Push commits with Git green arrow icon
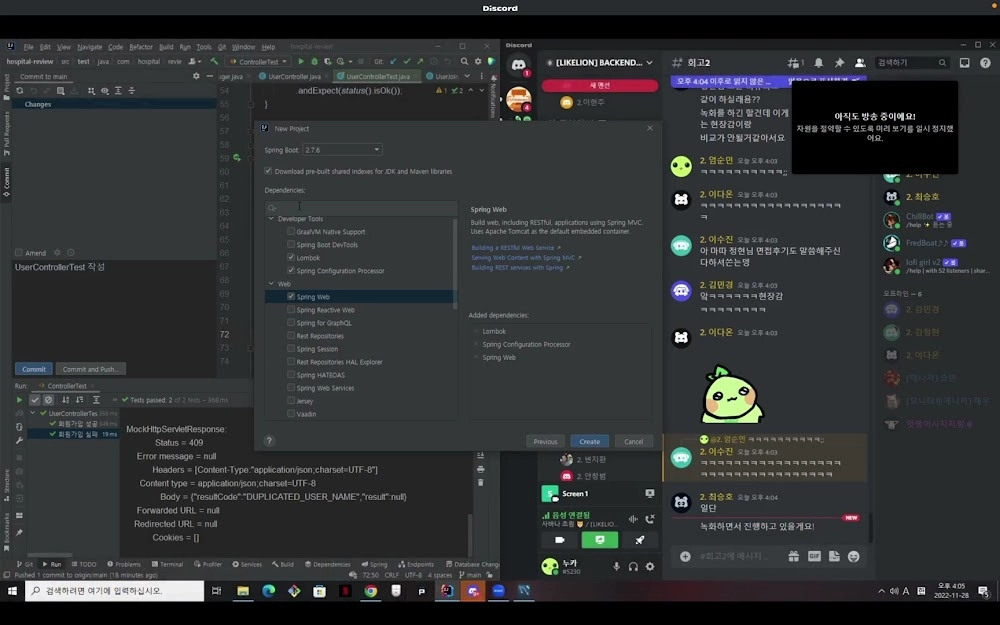Image resolution: width=1000 pixels, height=625 pixels. 420,62
